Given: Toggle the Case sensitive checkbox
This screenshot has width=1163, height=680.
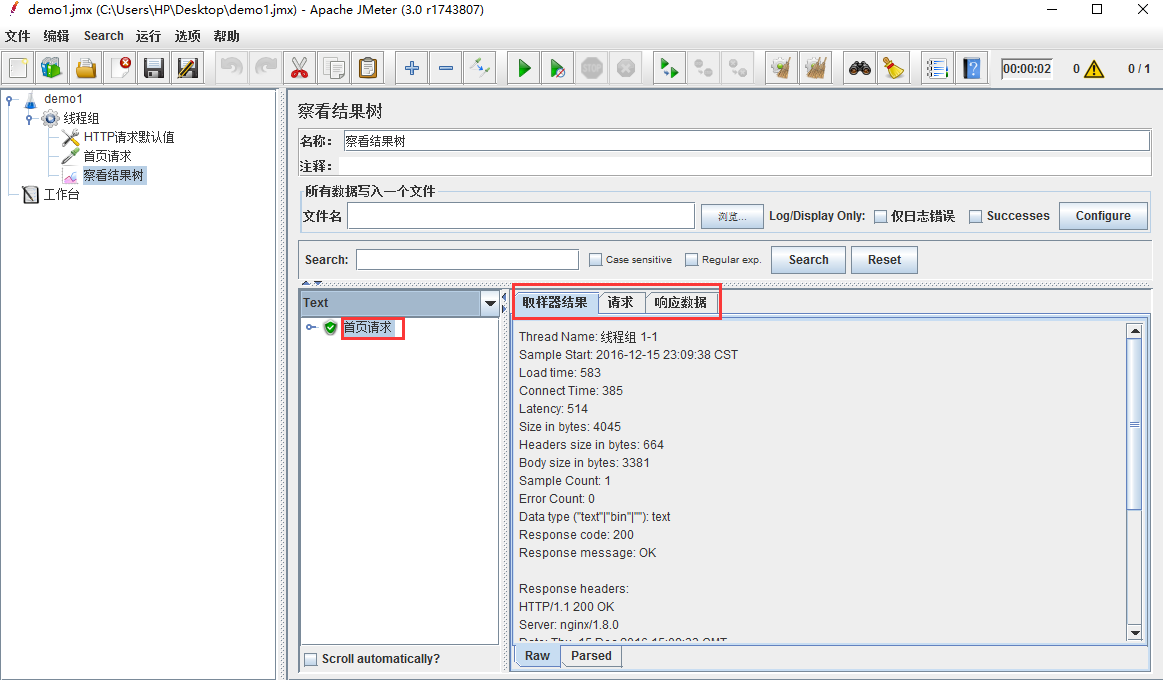Looking at the screenshot, I should pyautogui.click(x=596, y=260).
